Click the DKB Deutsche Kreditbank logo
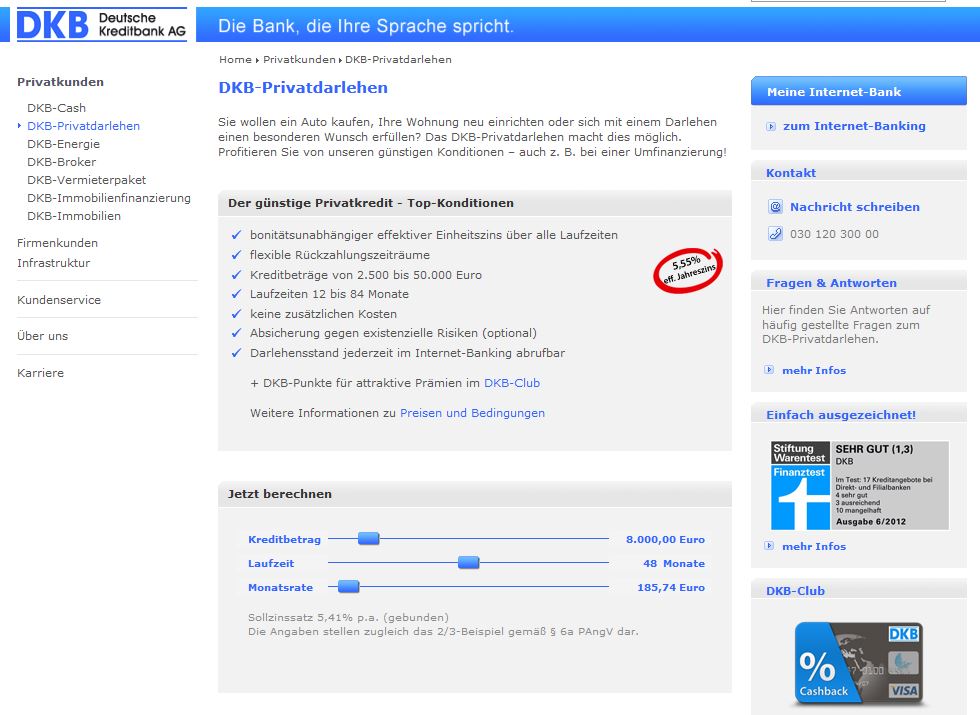This screenshot has height=715, width=980. tap(101, 24)
